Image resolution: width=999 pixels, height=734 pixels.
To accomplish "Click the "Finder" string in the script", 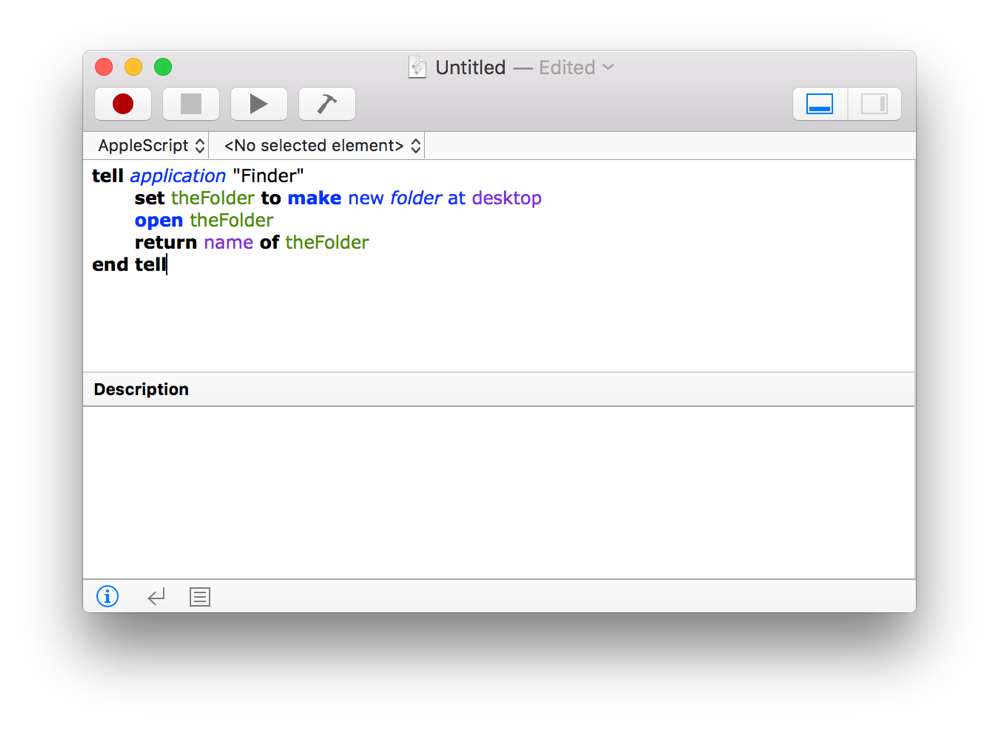I will coord(268,175).
